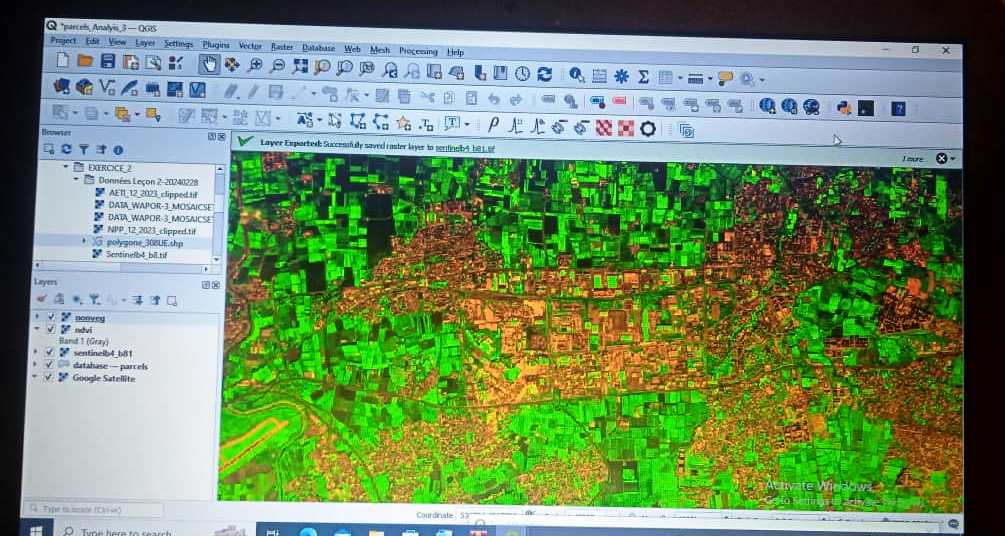This screenshot has height=536, width=1005.
Task: Close the Browser panel
Action: (222, 137)
